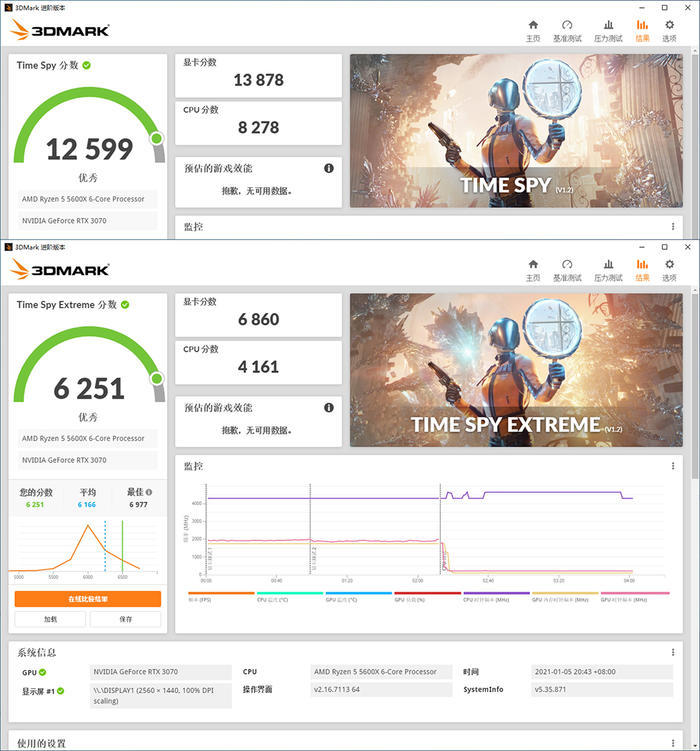The image size is (700, 751).
Task: Open the 监控 three-dot menu in the Time Spy Extreme window
Action: tap(673, 466)
